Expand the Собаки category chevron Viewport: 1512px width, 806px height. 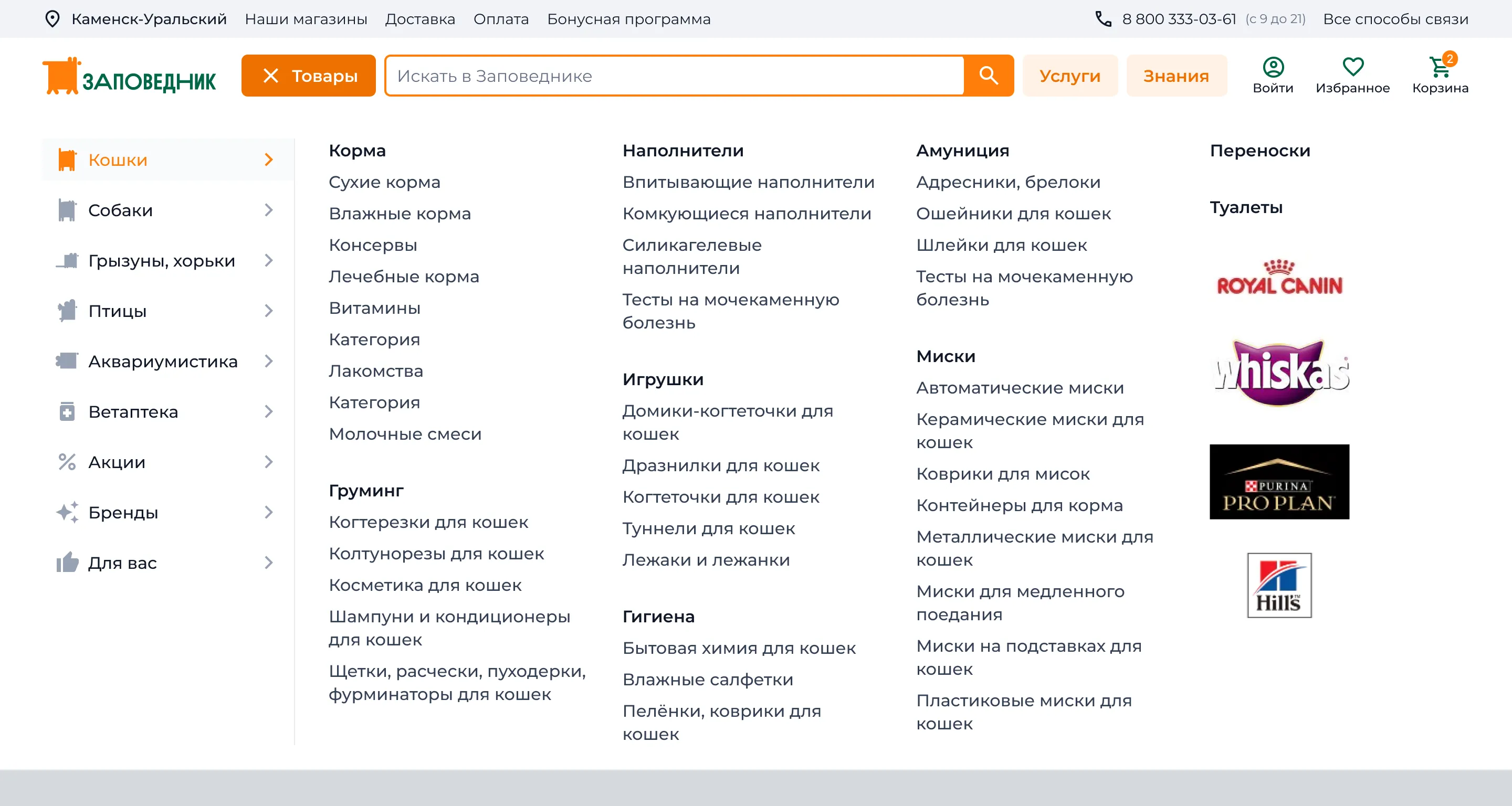[268, 210]
